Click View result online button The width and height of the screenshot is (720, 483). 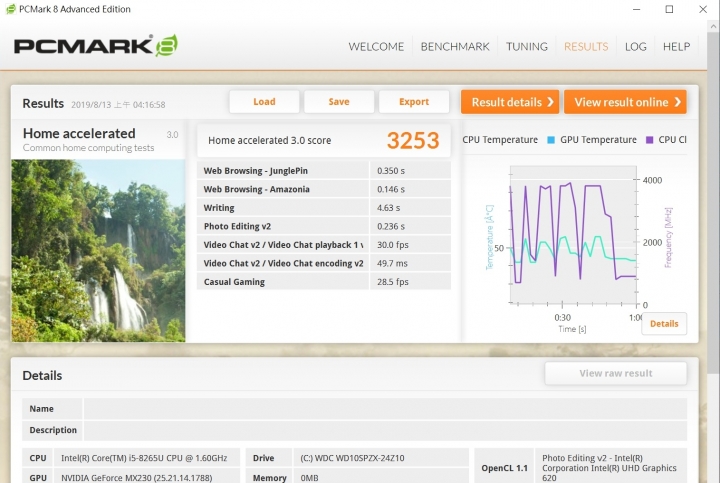point(625,102)
